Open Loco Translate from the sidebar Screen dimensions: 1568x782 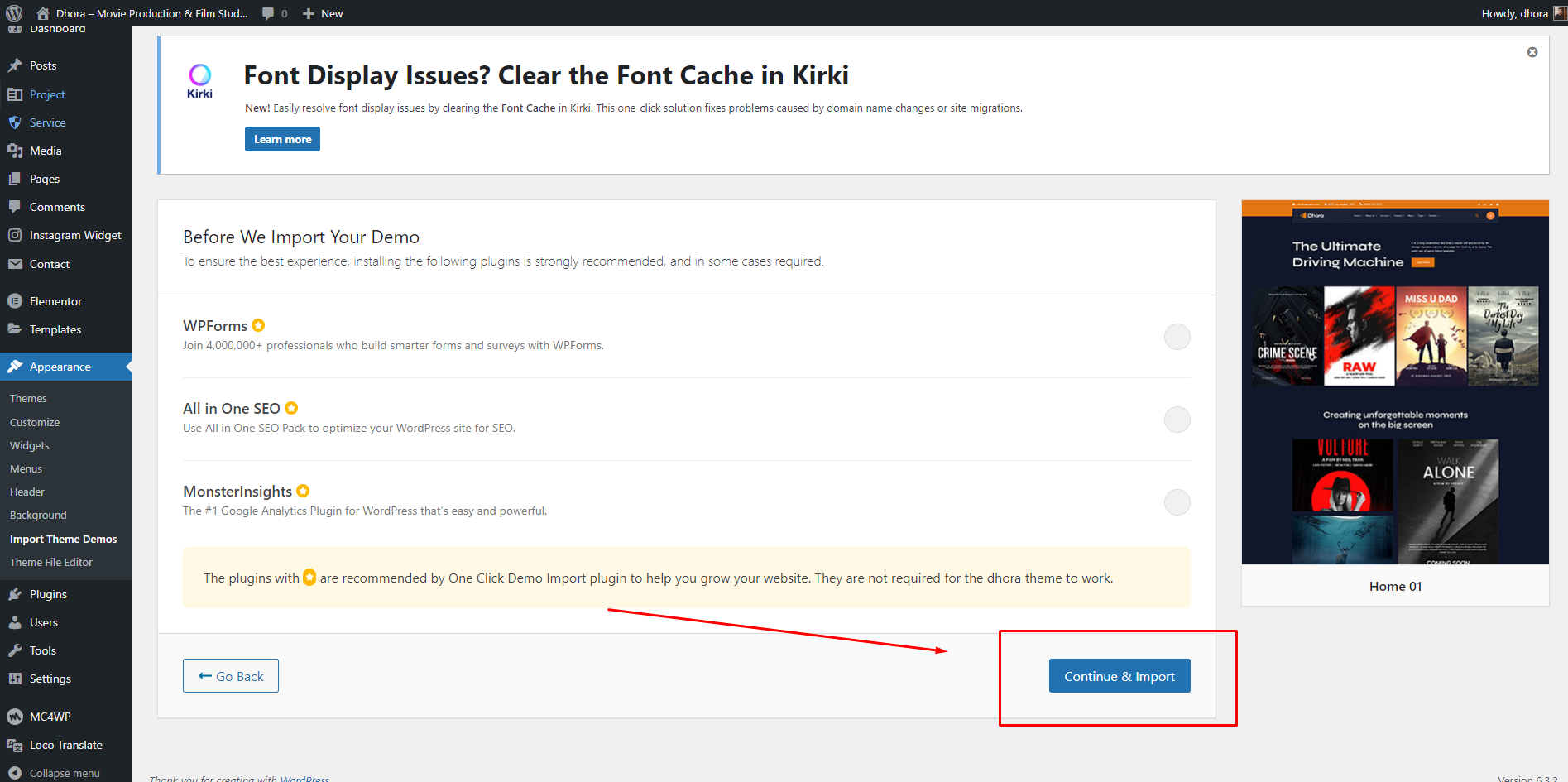tap(66, 745)
